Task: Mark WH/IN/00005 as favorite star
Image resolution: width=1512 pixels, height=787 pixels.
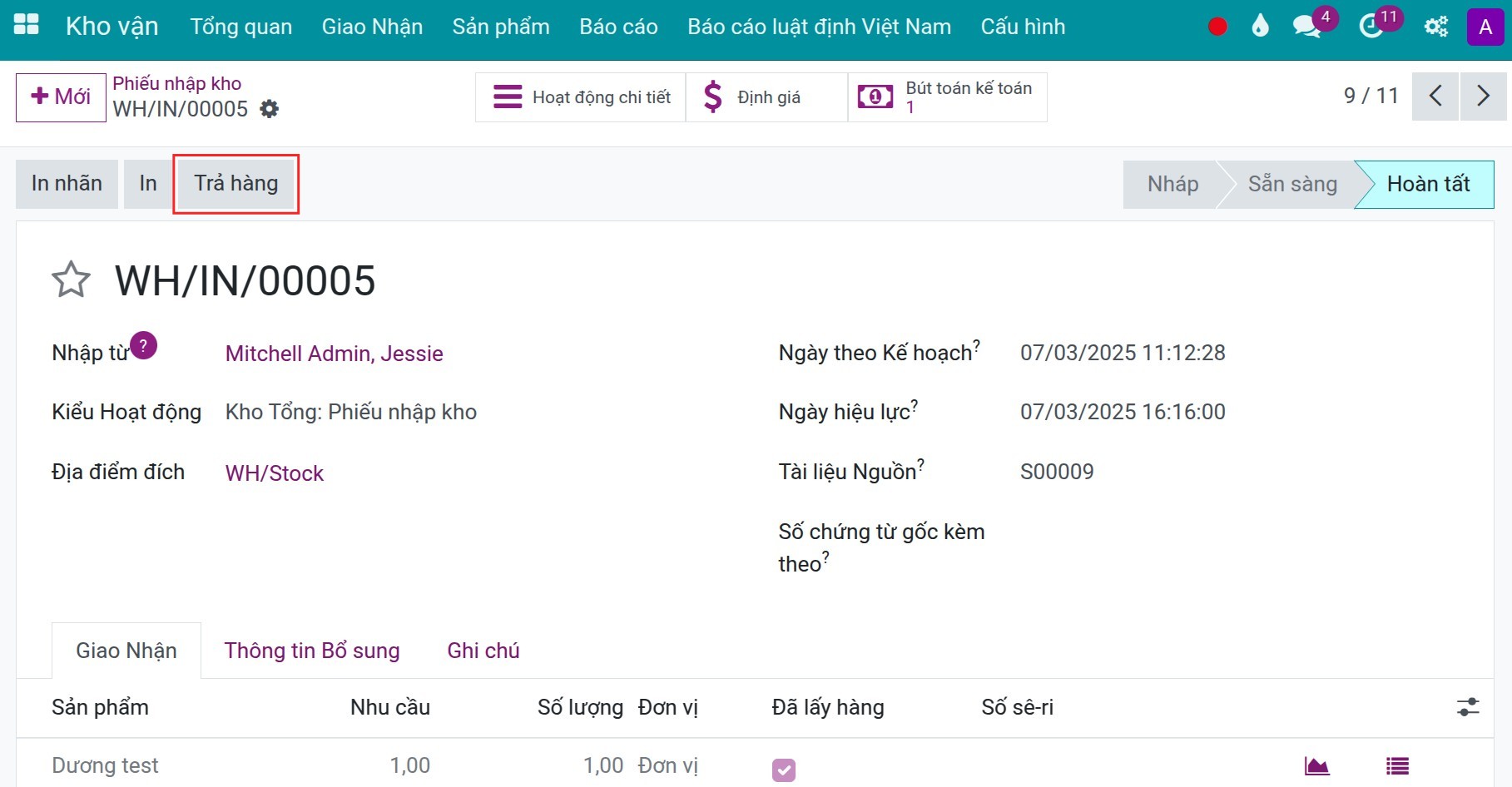Action: point(71,280)
